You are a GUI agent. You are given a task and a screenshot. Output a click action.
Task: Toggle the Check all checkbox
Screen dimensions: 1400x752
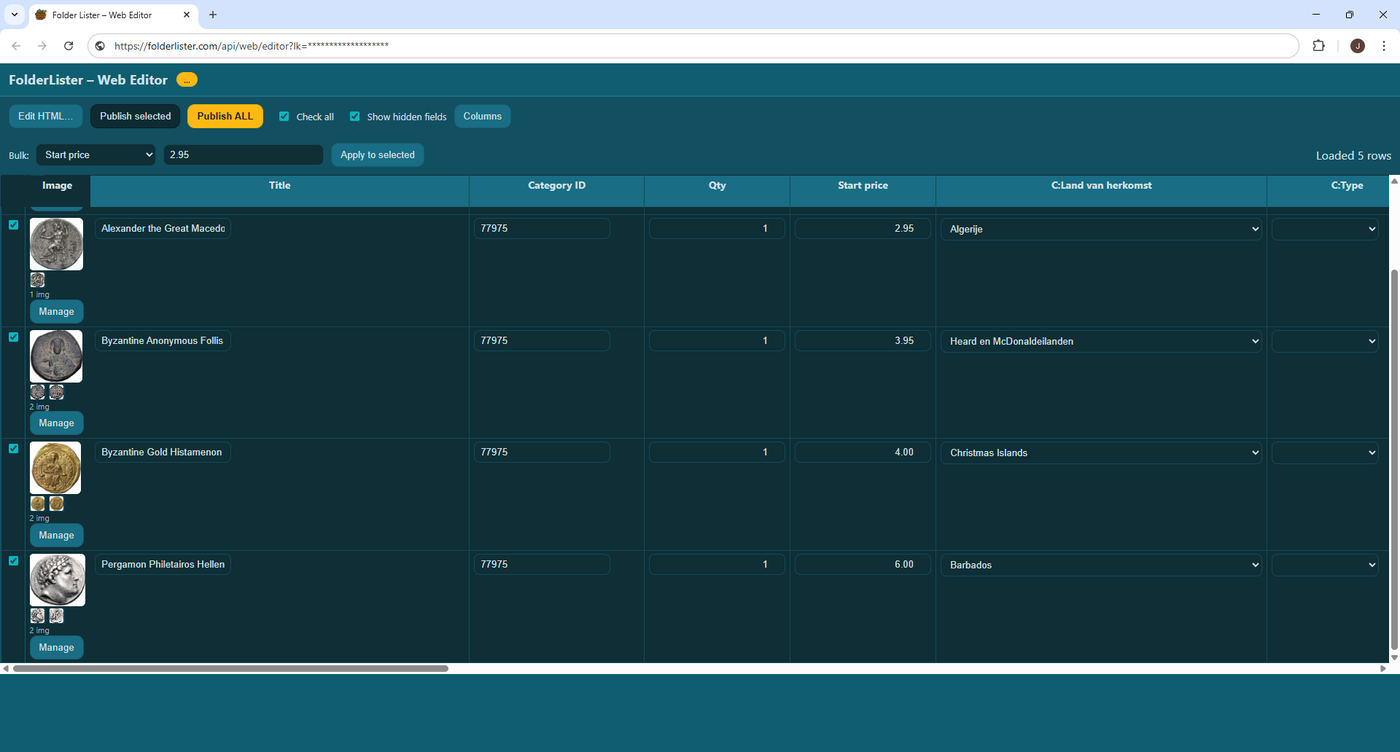(284, 117)
